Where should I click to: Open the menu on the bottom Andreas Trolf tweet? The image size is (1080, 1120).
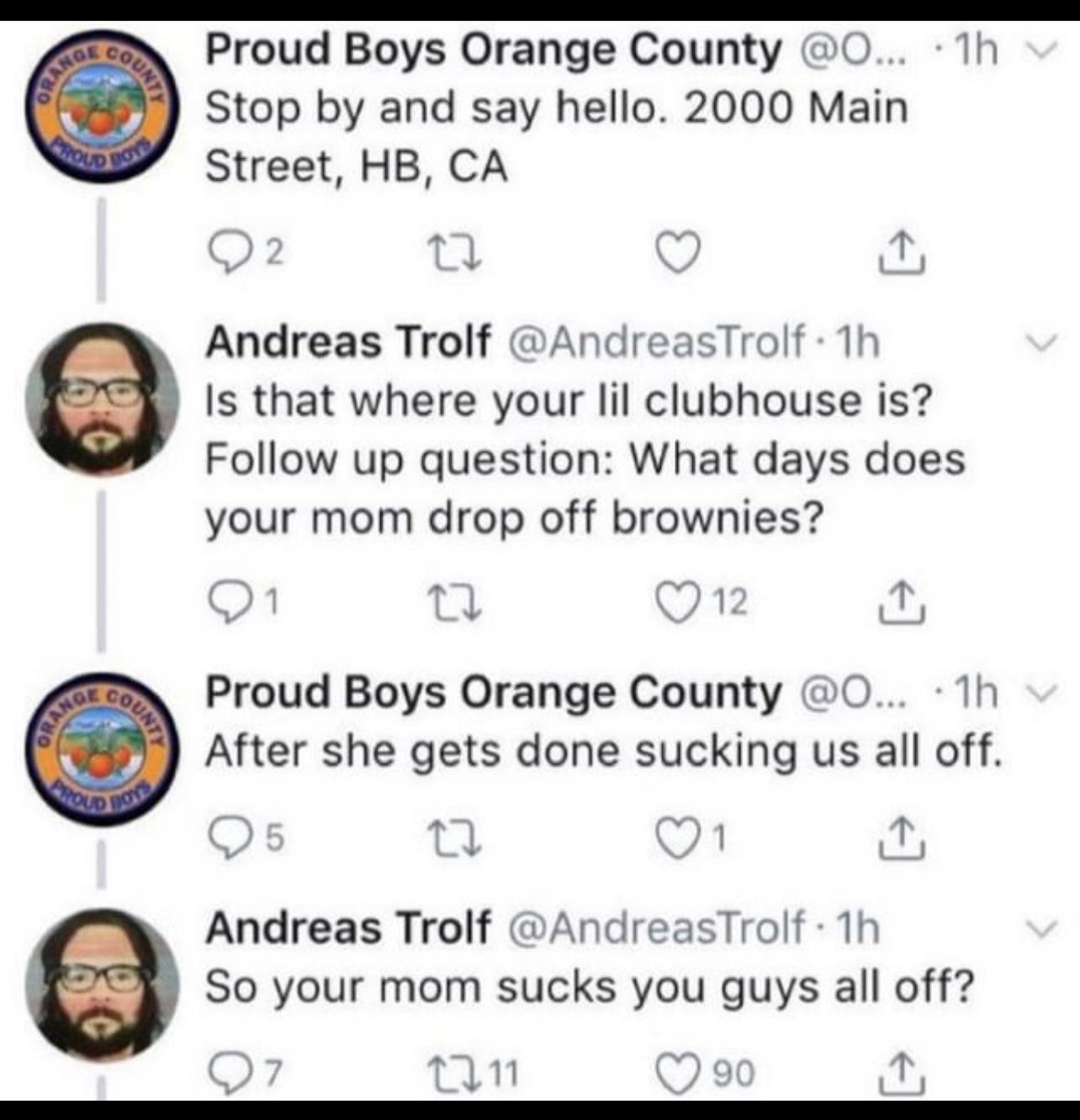(x=1043, y=927)
